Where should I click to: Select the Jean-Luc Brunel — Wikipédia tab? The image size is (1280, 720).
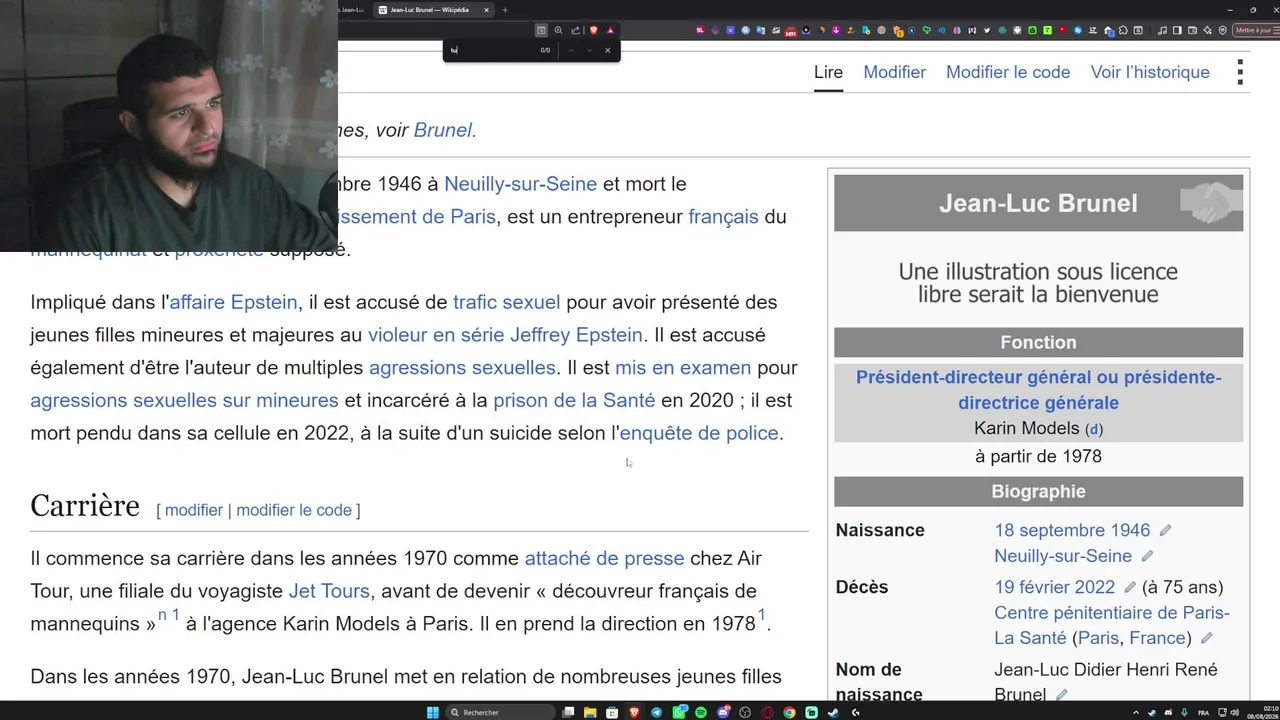[x=434, y=10]
